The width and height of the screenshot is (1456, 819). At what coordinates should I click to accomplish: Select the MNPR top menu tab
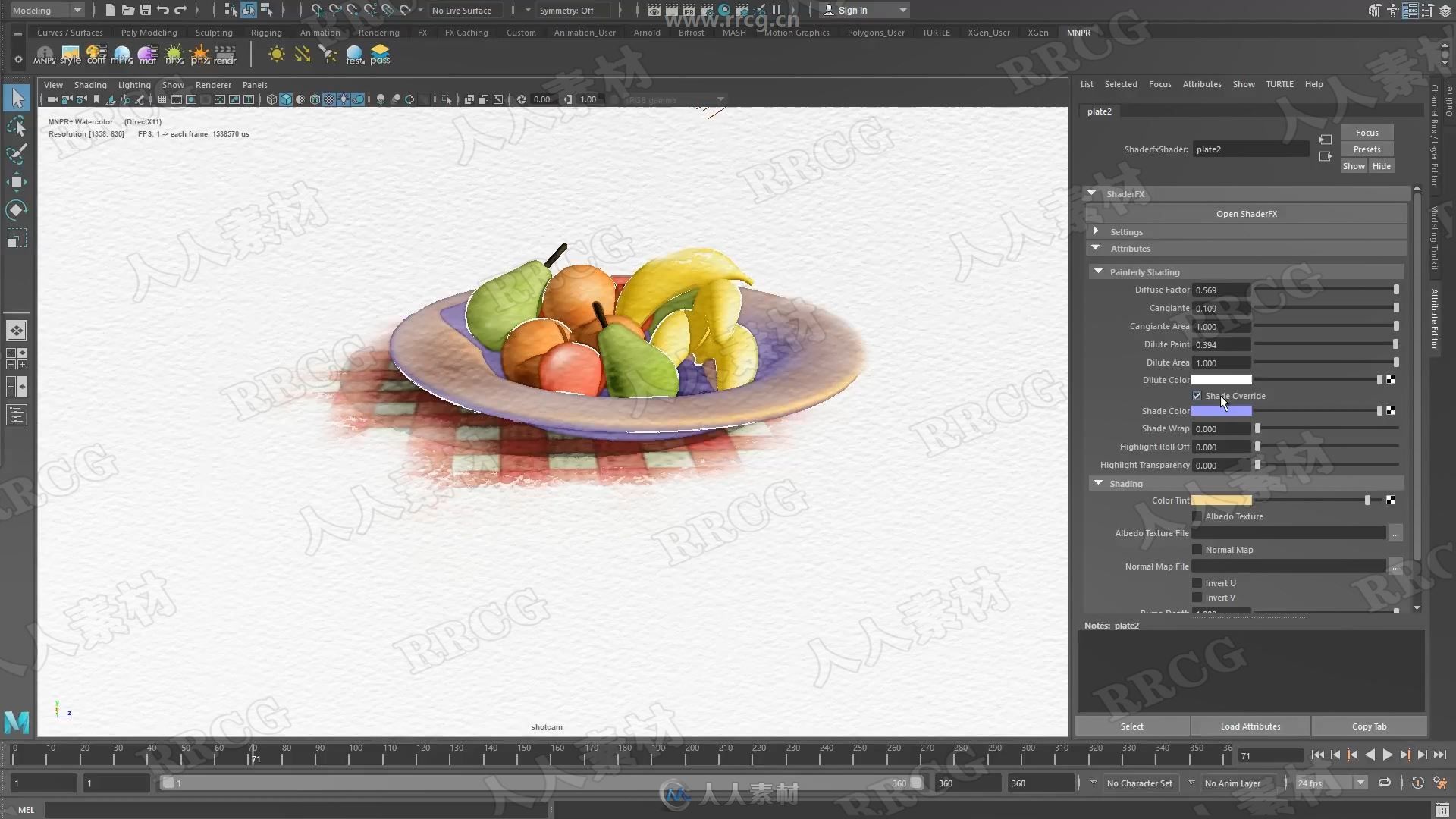(x=1078, y=32)
